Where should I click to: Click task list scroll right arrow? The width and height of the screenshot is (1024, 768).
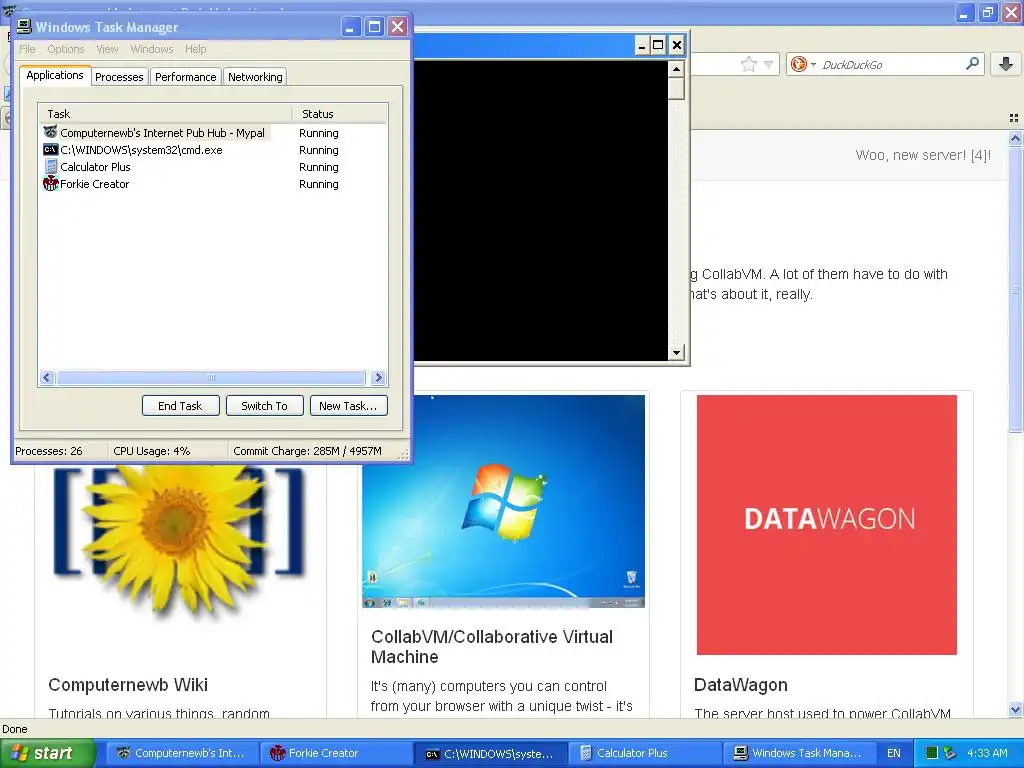coord(378,377)
